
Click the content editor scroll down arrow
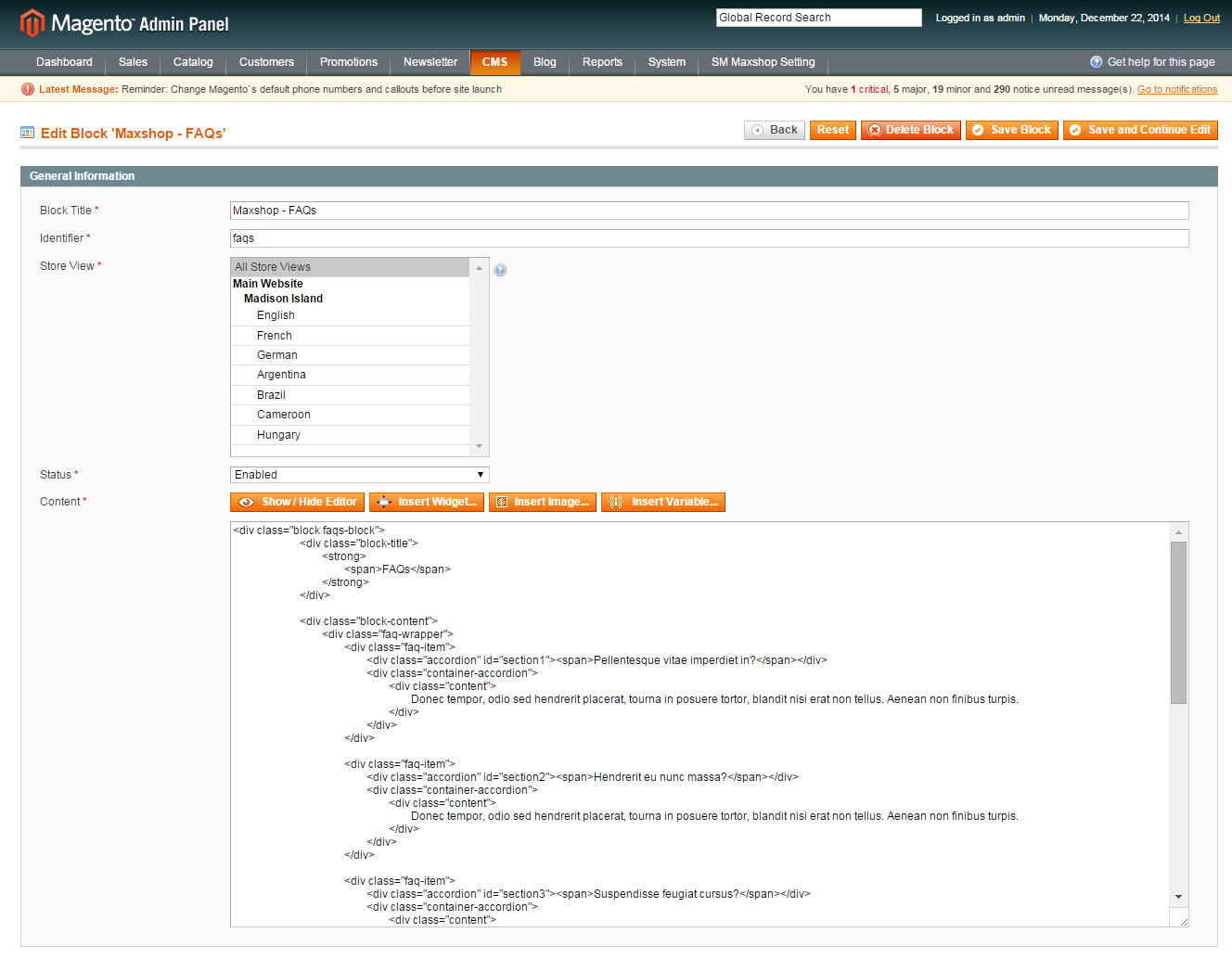pos(1178,897)
